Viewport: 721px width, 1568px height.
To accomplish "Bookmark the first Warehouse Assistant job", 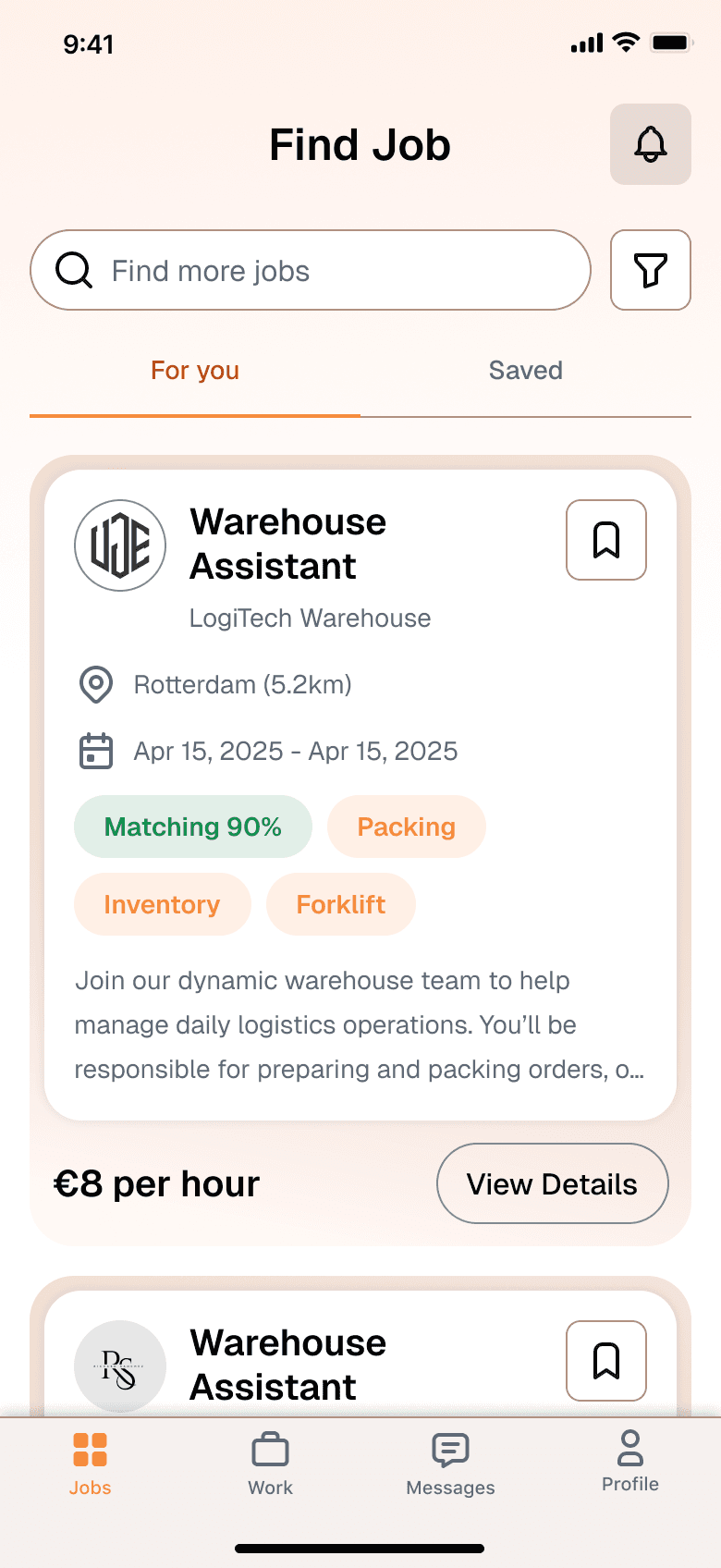I will [605, 540].
